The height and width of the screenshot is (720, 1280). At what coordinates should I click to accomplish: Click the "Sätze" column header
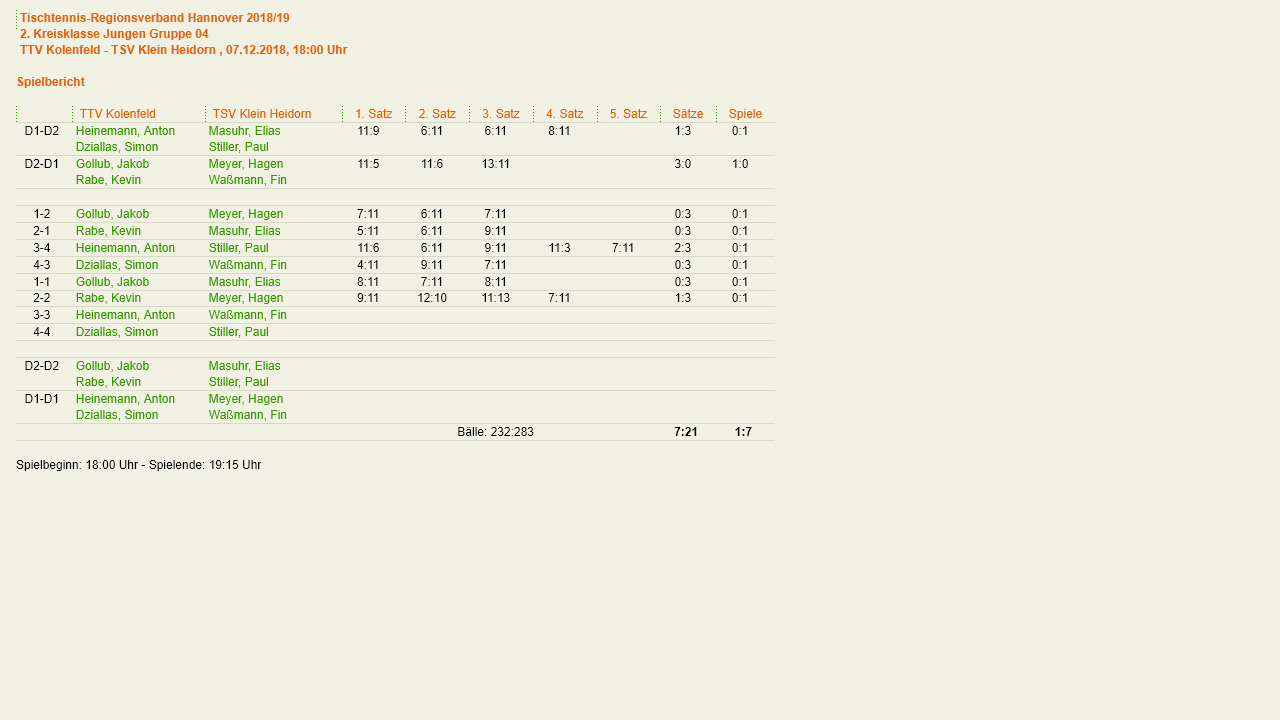[x=688, y=114]
